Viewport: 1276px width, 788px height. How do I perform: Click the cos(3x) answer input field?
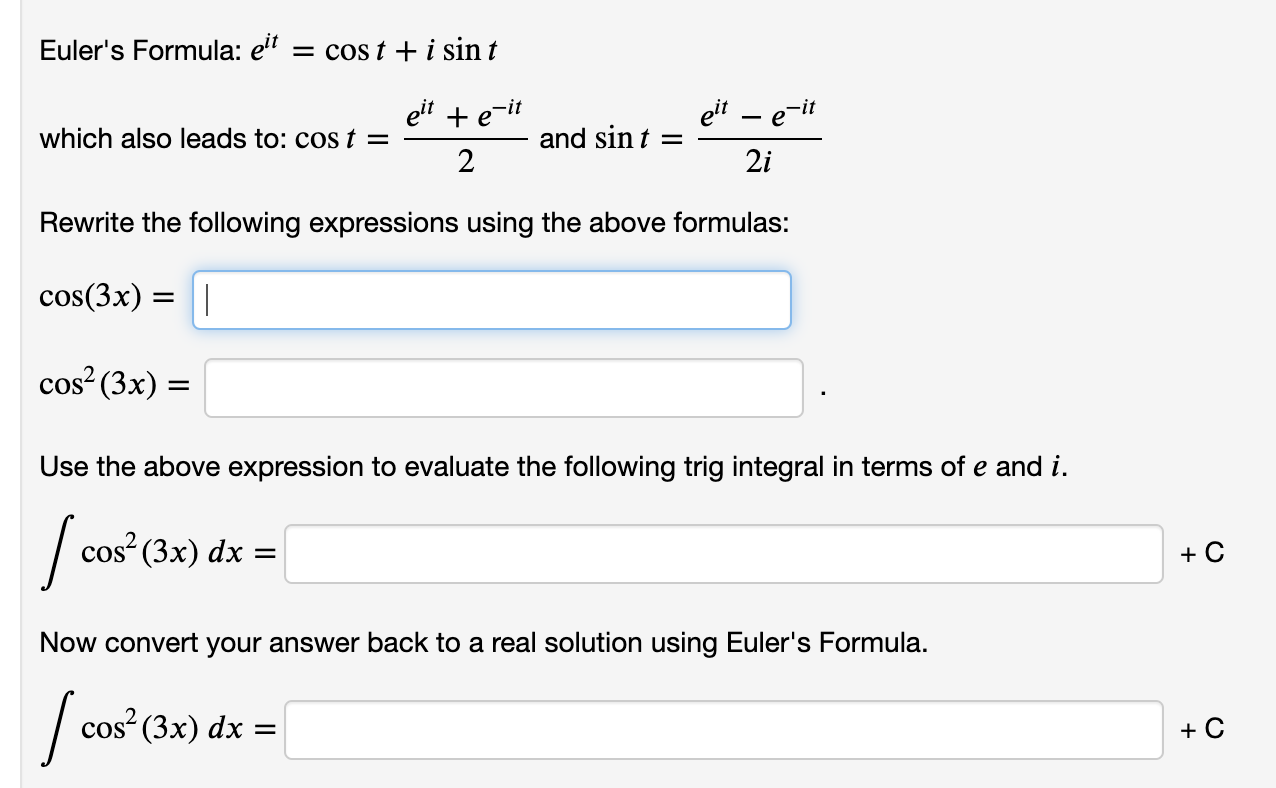click(x=490, y=299)
